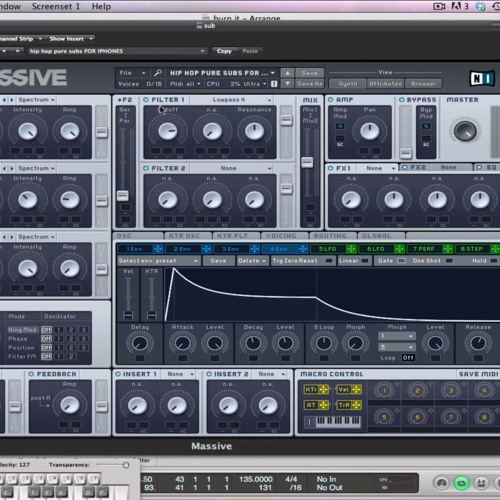Click the Vel macro assign cross icon
This screenshot has width=500, height=500.
(356, 389)
